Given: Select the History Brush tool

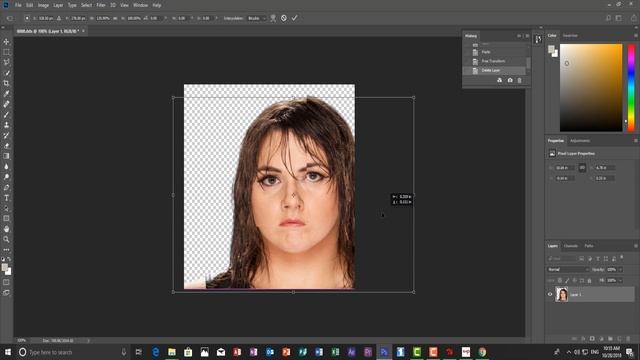Looking at the screenshot, I should tap(7, 136).
